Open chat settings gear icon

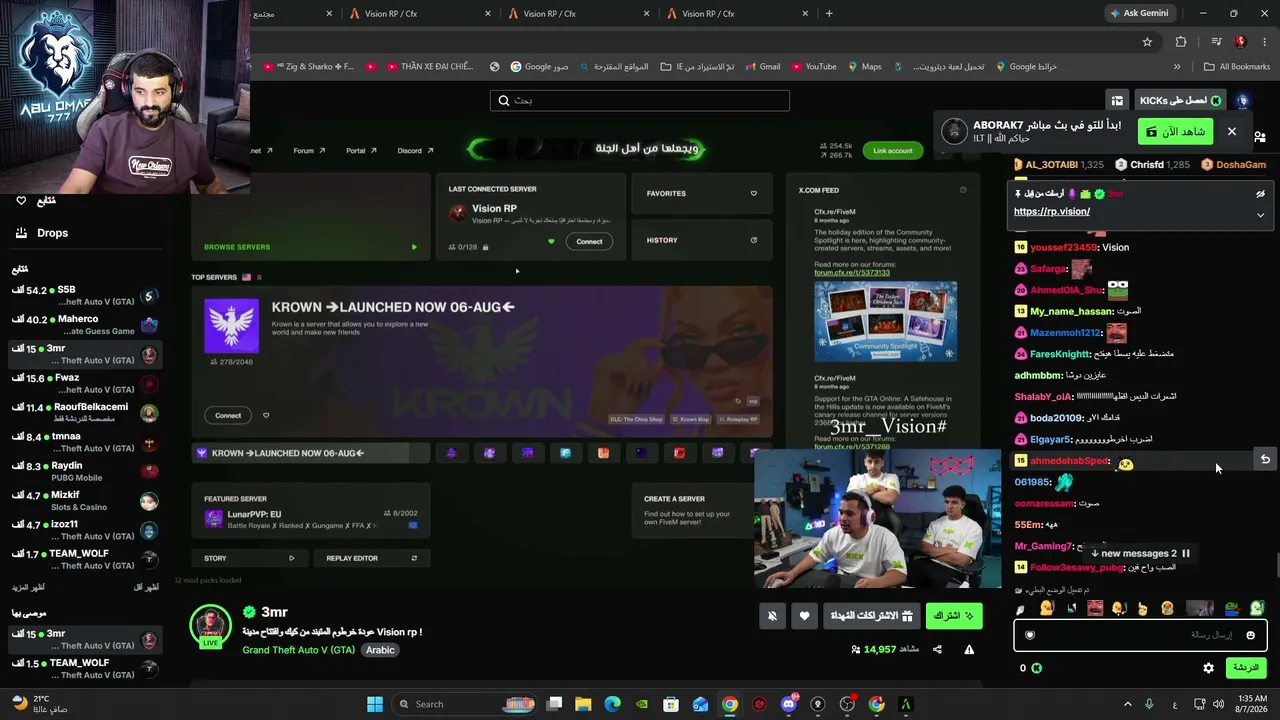click(x=1208, y=668)
